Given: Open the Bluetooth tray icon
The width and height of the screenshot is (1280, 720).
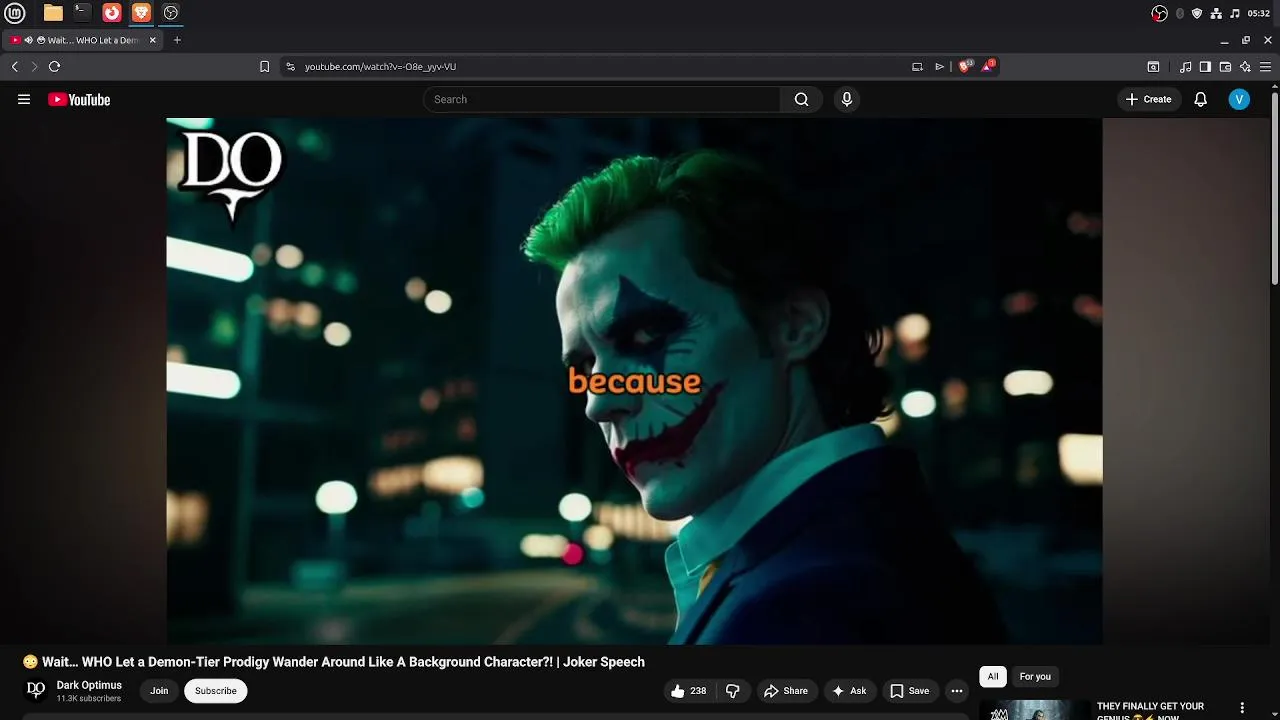Looking at the screenshot, I should pos(1179,13).
